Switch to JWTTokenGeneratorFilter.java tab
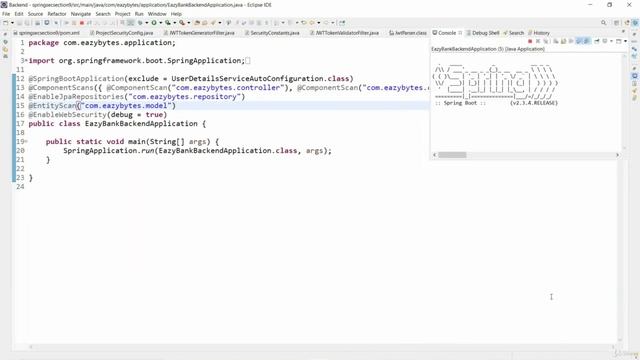The image size is (640, 360). (199, 33)
